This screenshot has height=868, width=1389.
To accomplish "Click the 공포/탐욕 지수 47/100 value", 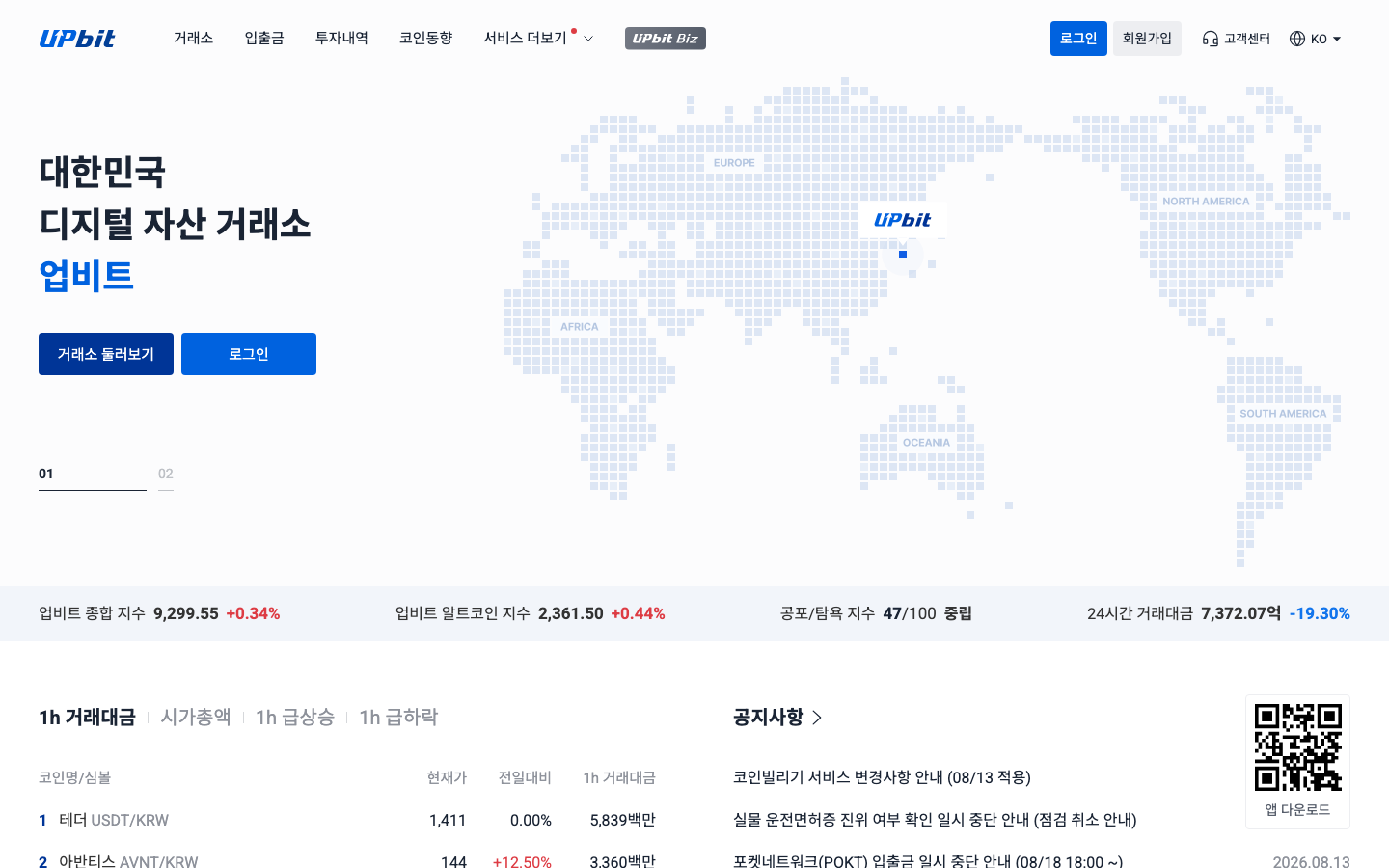I will (x=910, y=613).
